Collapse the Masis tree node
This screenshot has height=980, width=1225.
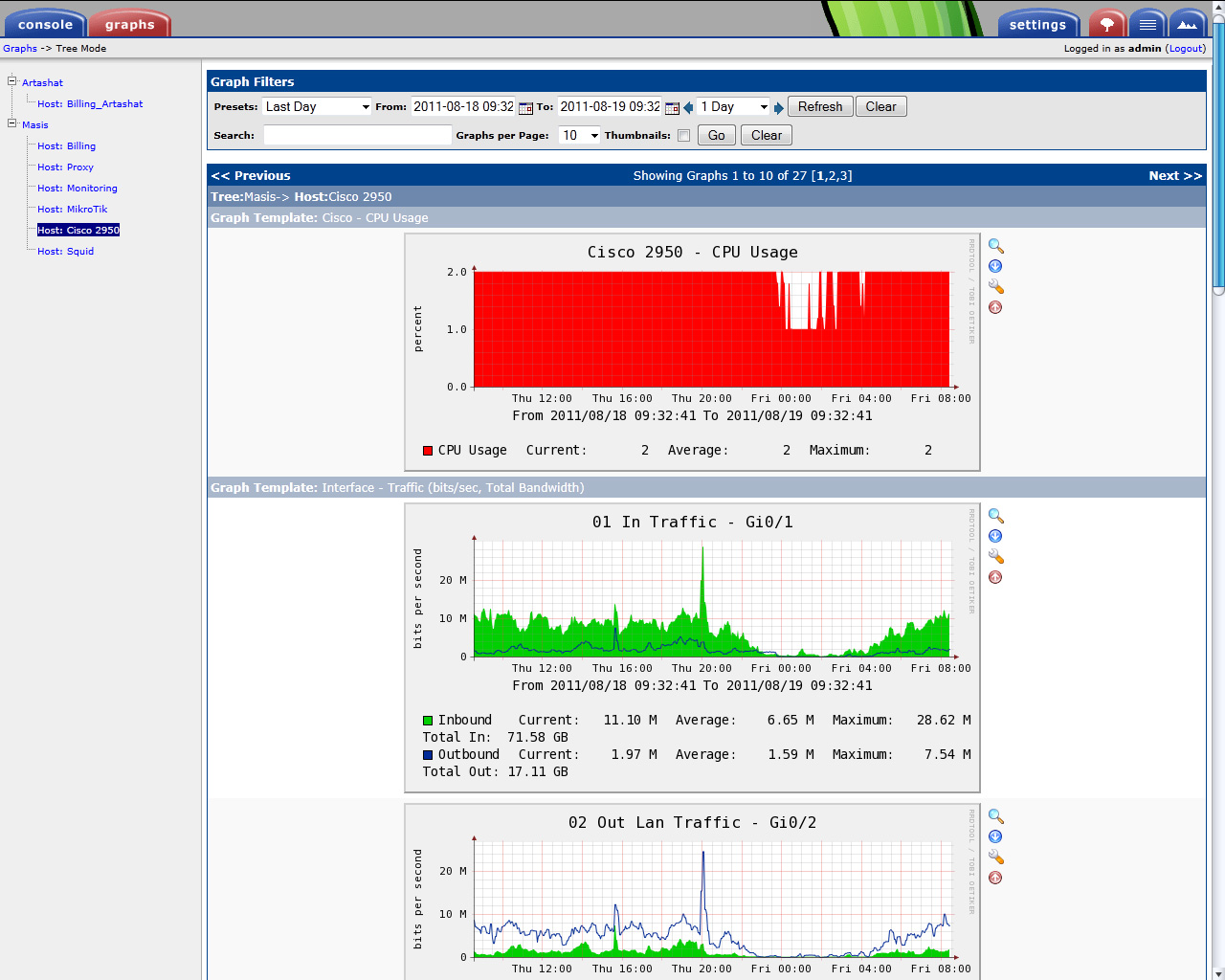coord(12,123)
